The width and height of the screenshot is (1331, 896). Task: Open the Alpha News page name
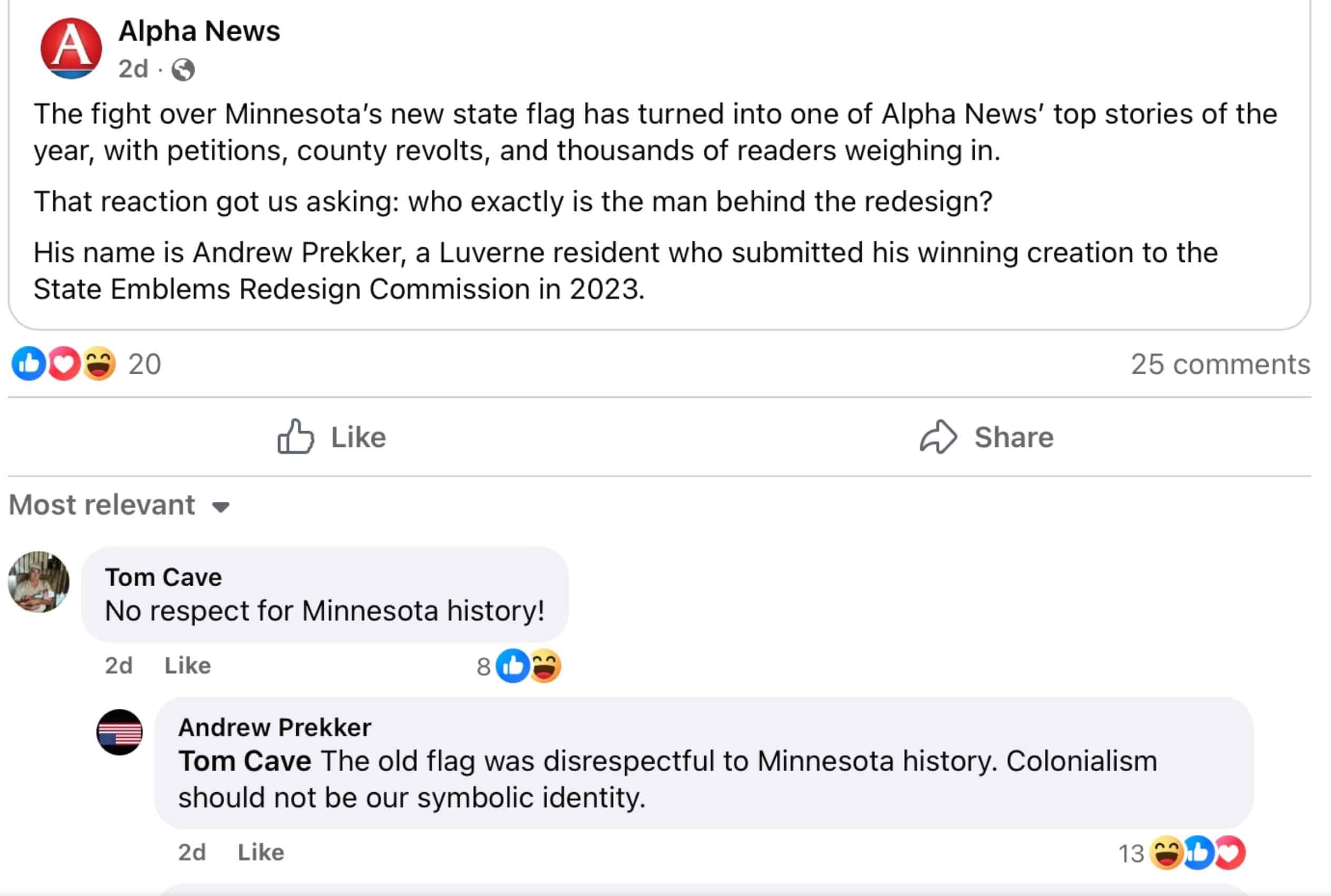click(199, 31)
